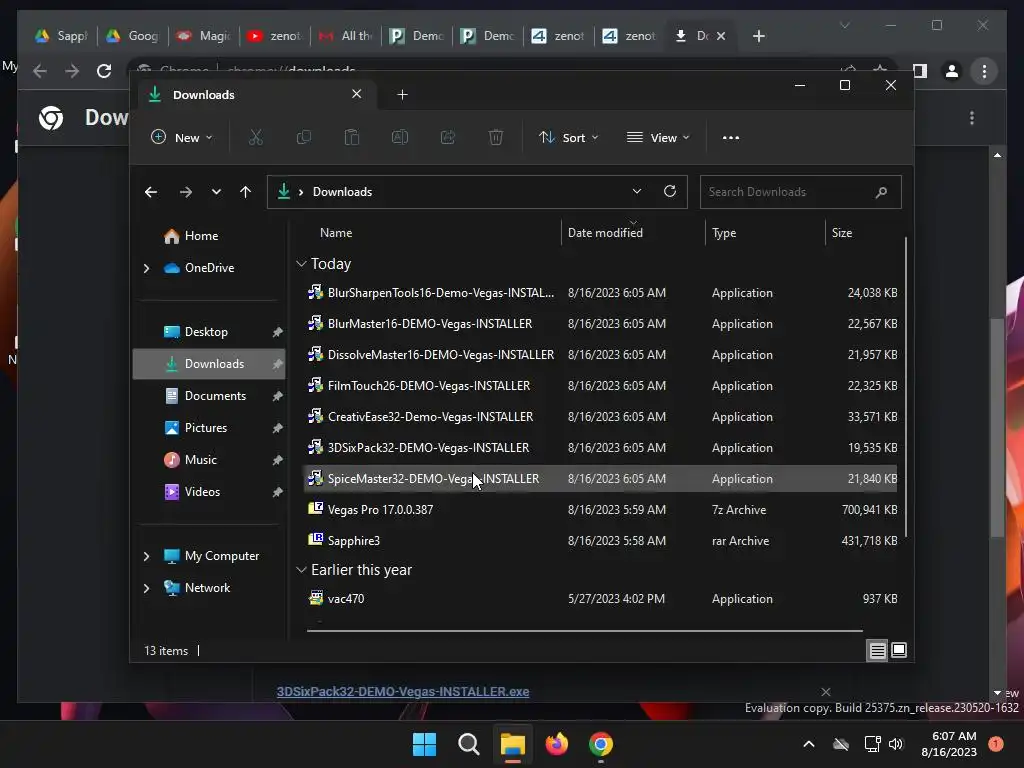This screenshot has width=1024, height=768.
Task: Open the New dropdown in Explorer
Action: (182, 138)
